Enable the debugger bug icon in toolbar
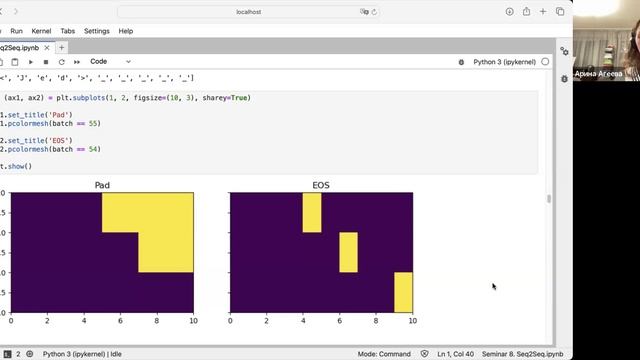Screen dimensions: 640x360 pos(461,62)
